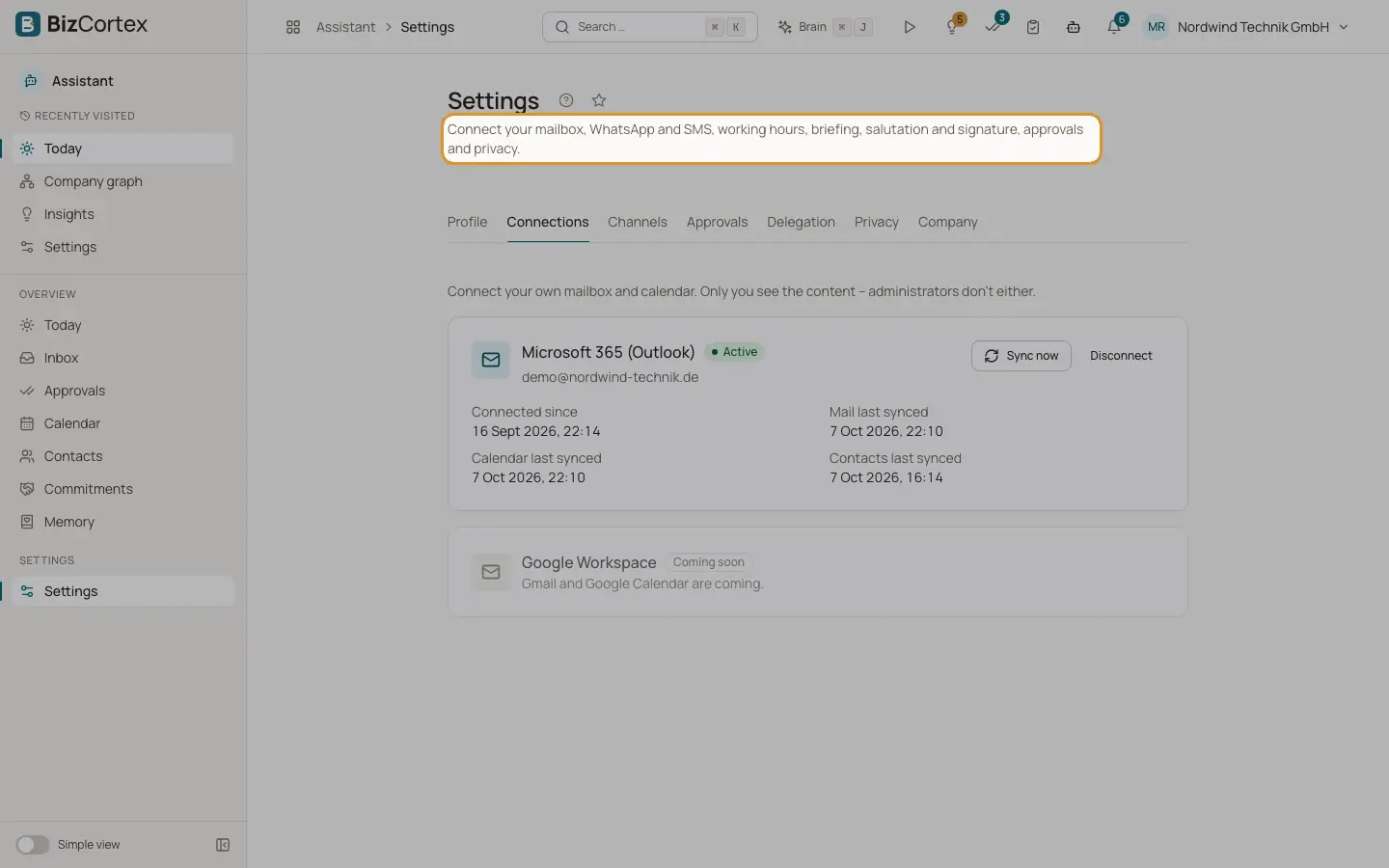Open the Delegation tab
1389x868 pixels.
point(801,222)
